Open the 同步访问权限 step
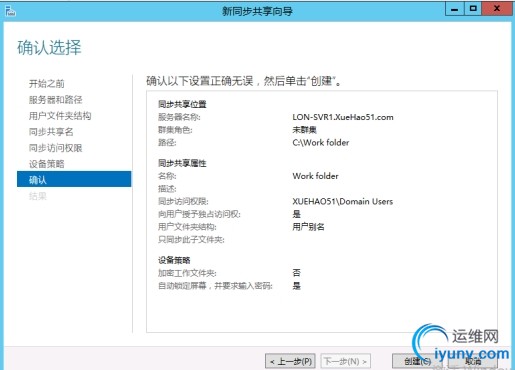This screenshot has height=370, width=515. coord(55,148)
